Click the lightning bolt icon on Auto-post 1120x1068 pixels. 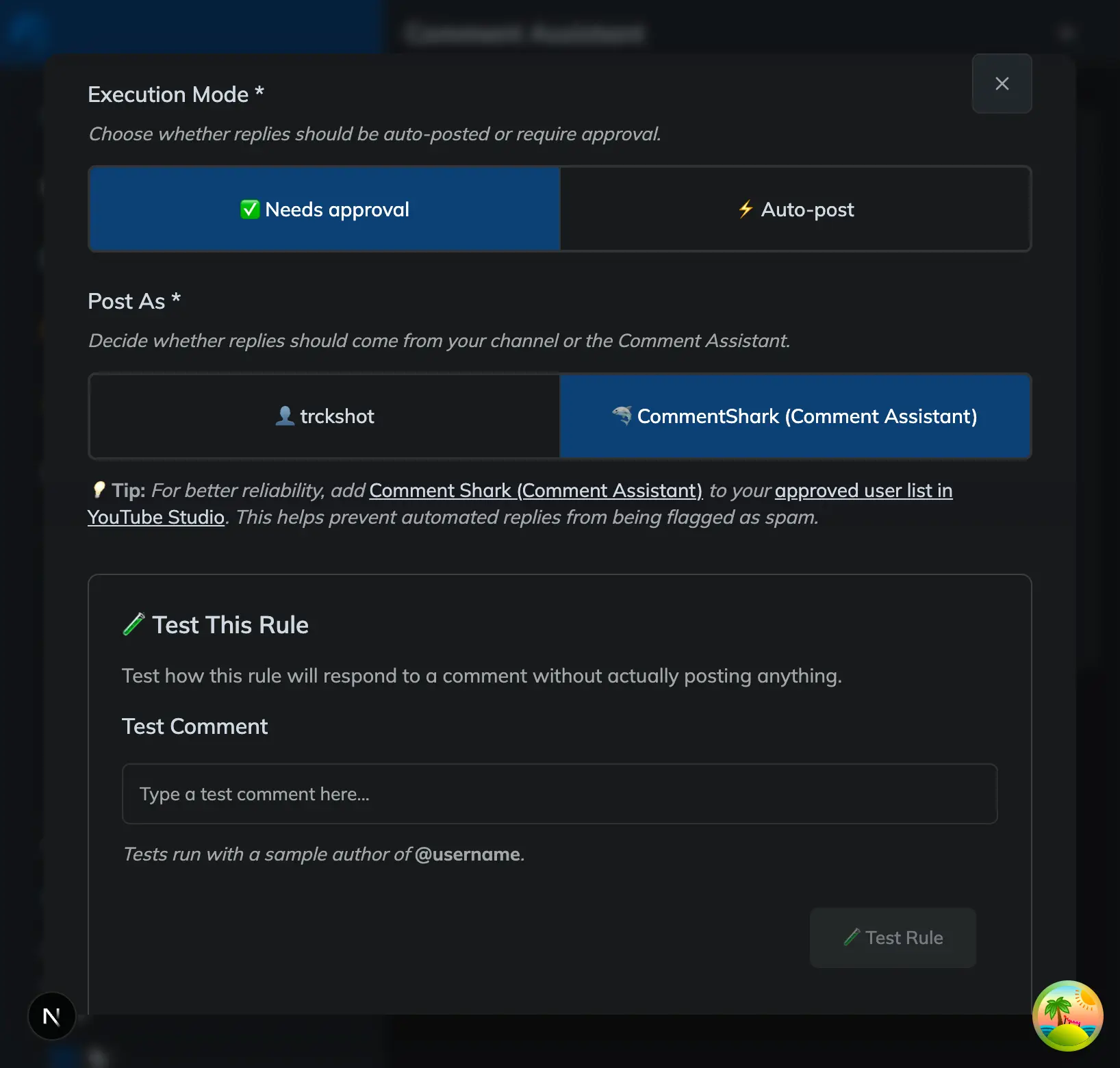click(x=746, y=209)
